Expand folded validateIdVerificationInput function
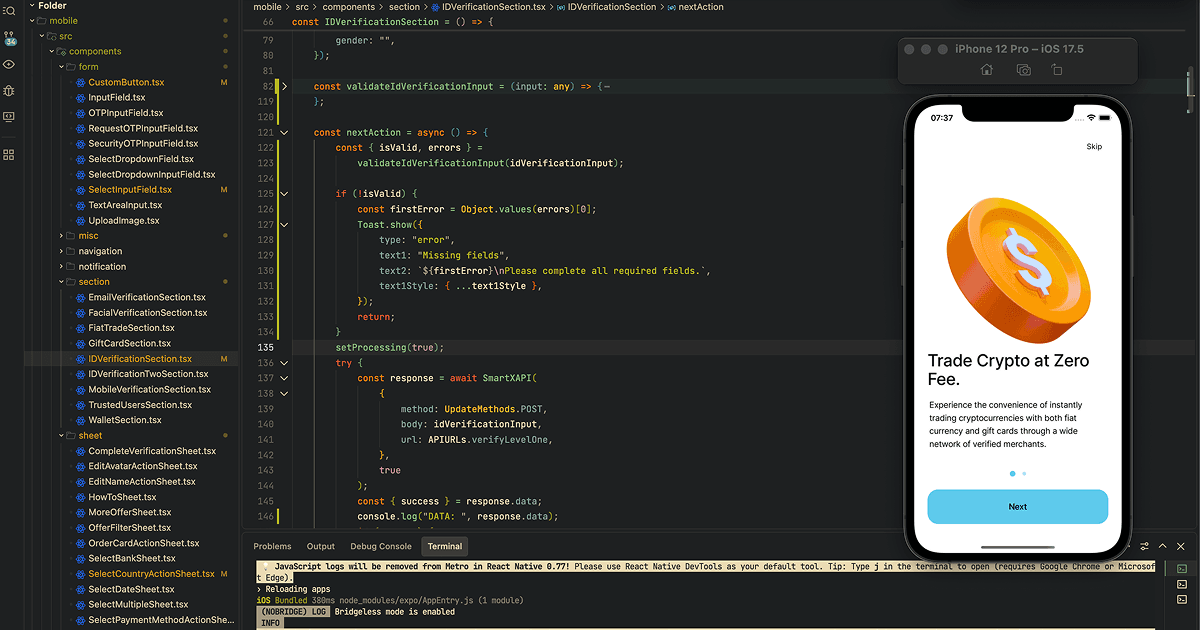 (x=284, y=87)
